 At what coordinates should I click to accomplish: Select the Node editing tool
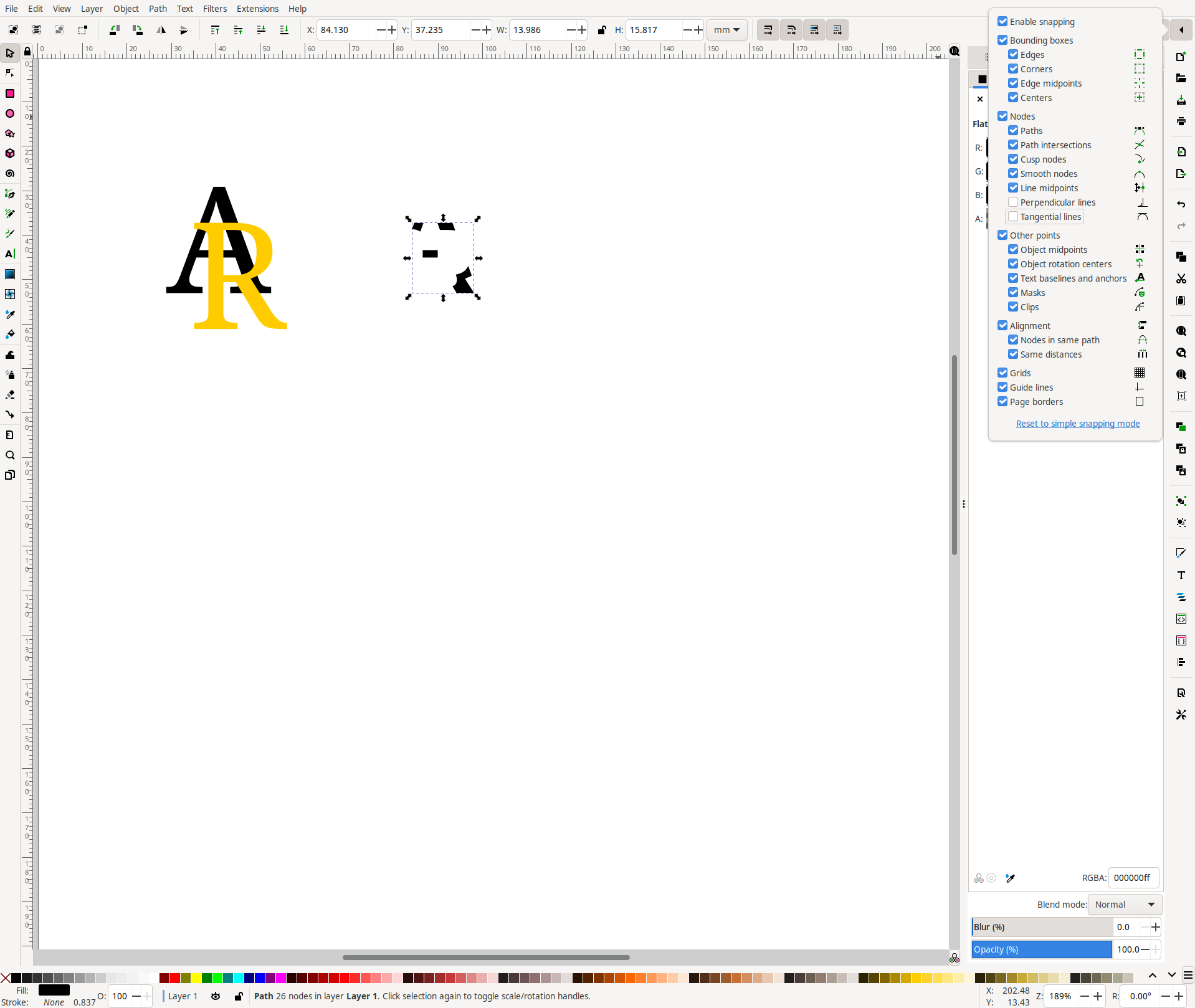coord(10,73)
